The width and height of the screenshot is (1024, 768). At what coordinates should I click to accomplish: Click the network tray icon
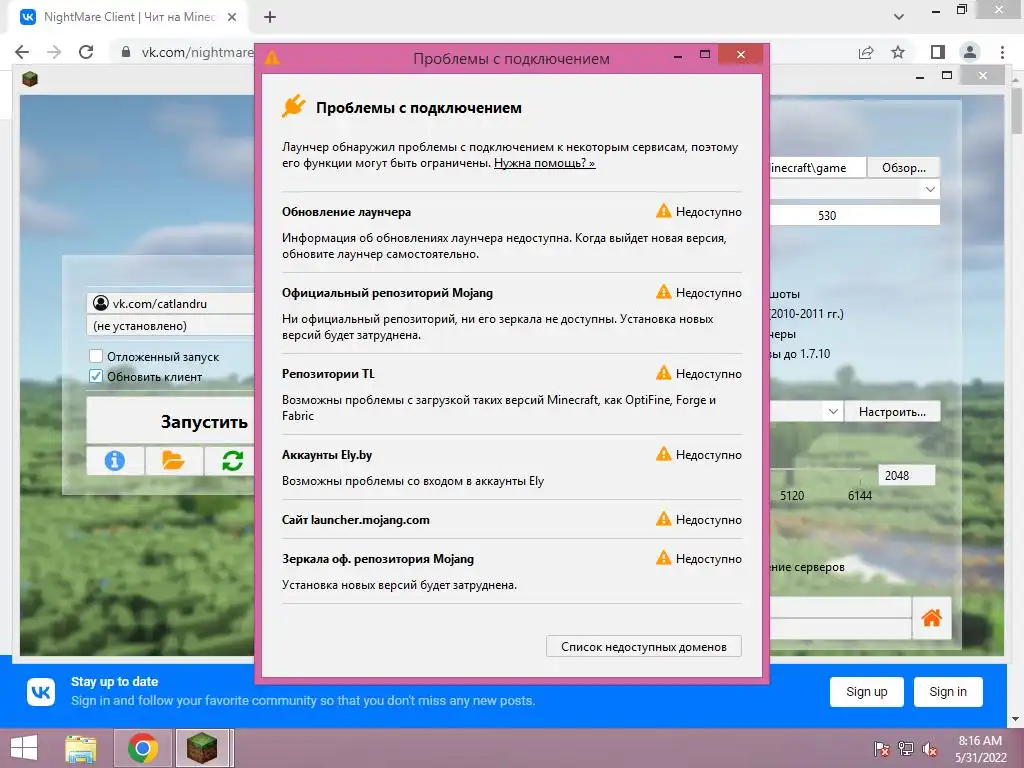pyautogui.click(x=906, y=749)
